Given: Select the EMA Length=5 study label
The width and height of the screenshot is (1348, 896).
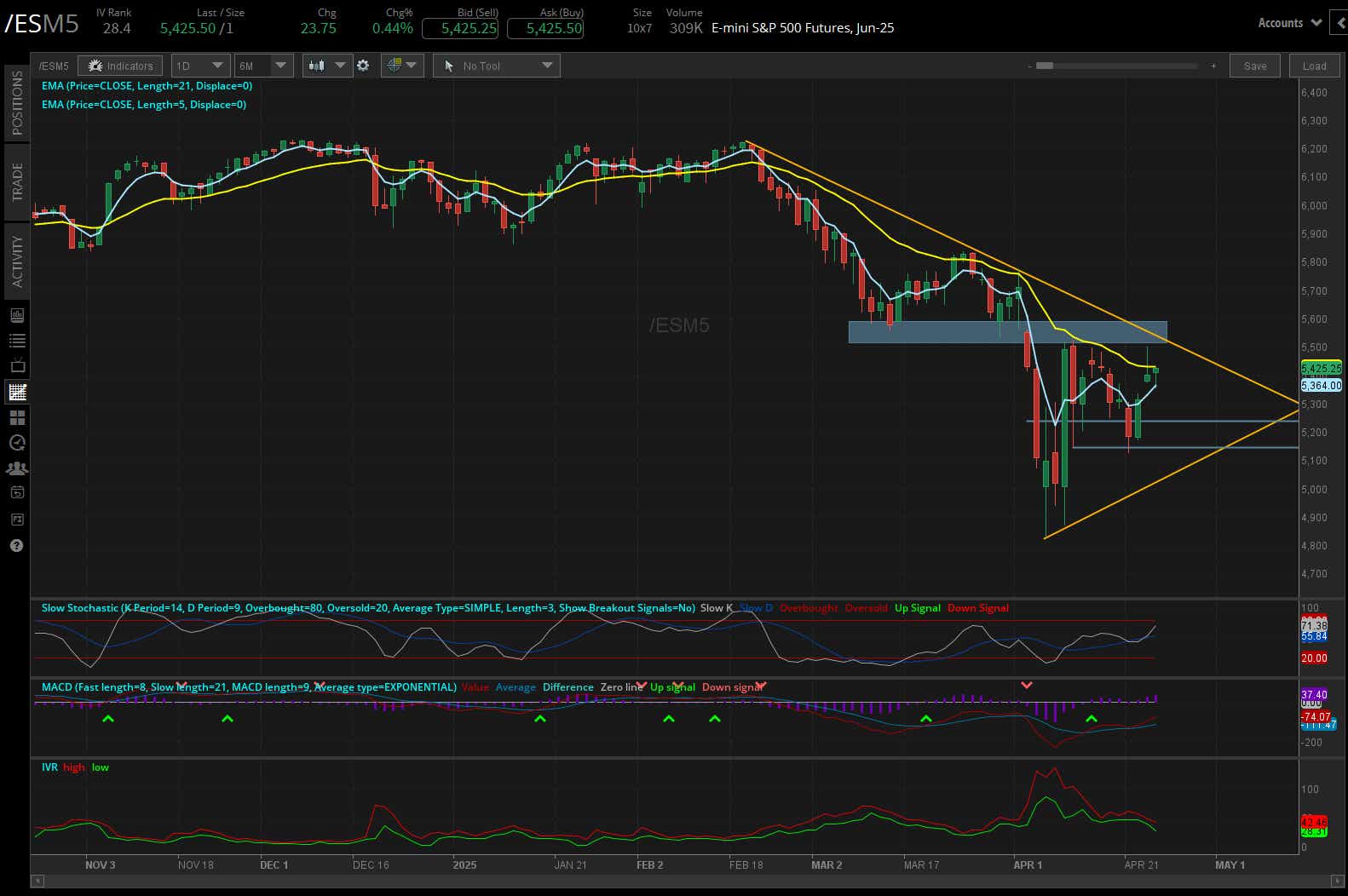Looking at the screenshot, I should coord(144,105).
